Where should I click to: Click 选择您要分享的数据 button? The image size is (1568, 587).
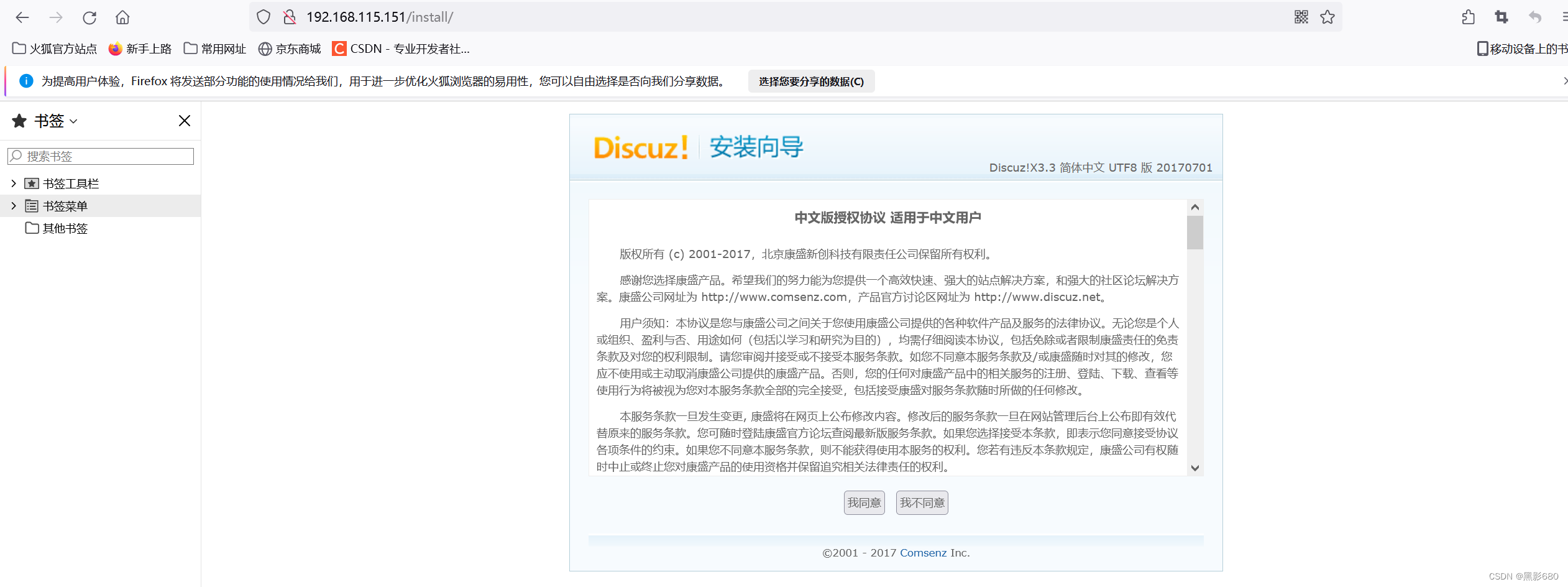pyautogui.click(x=812, y=81)
